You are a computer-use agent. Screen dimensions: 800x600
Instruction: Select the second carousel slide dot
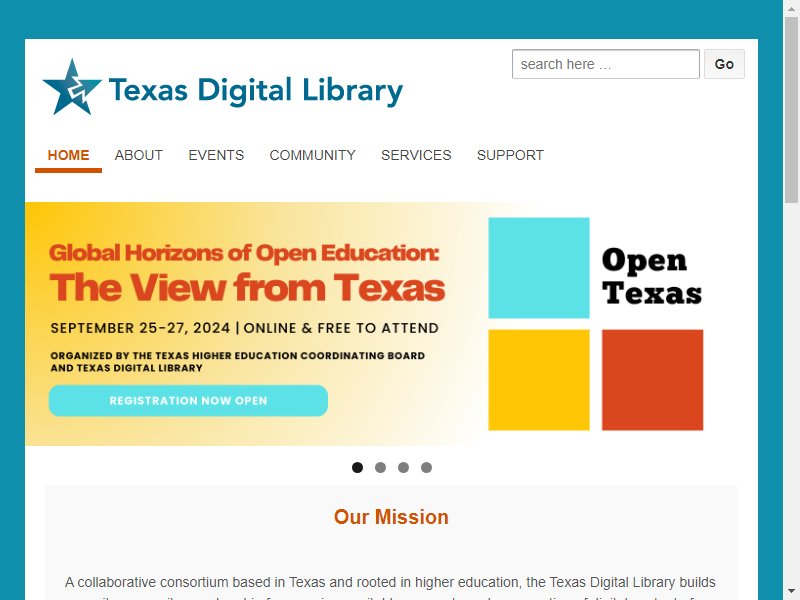pos(381,467)
